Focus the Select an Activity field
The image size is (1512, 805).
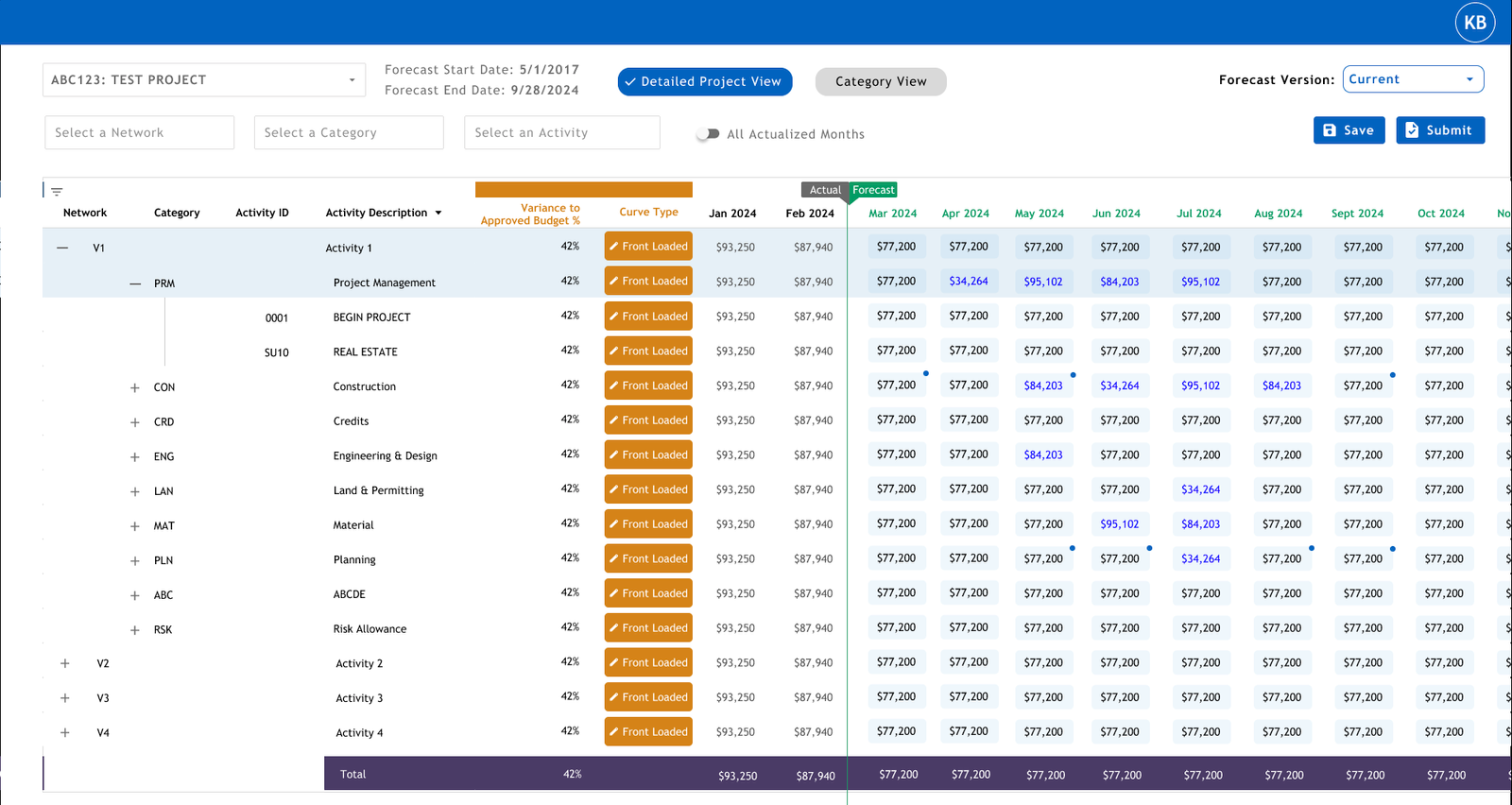(x=562, y=133)
